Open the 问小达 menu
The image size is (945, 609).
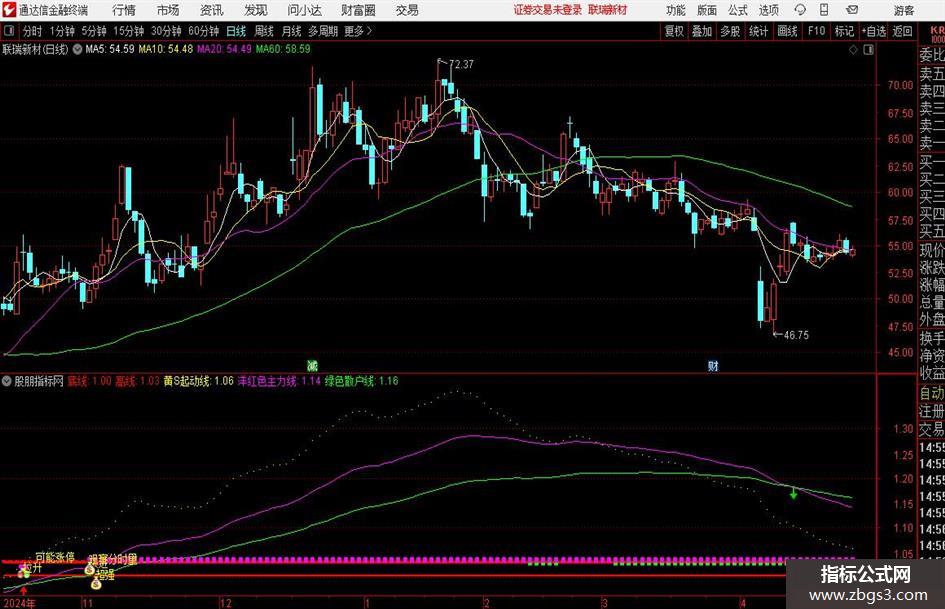tap(304, 10)
